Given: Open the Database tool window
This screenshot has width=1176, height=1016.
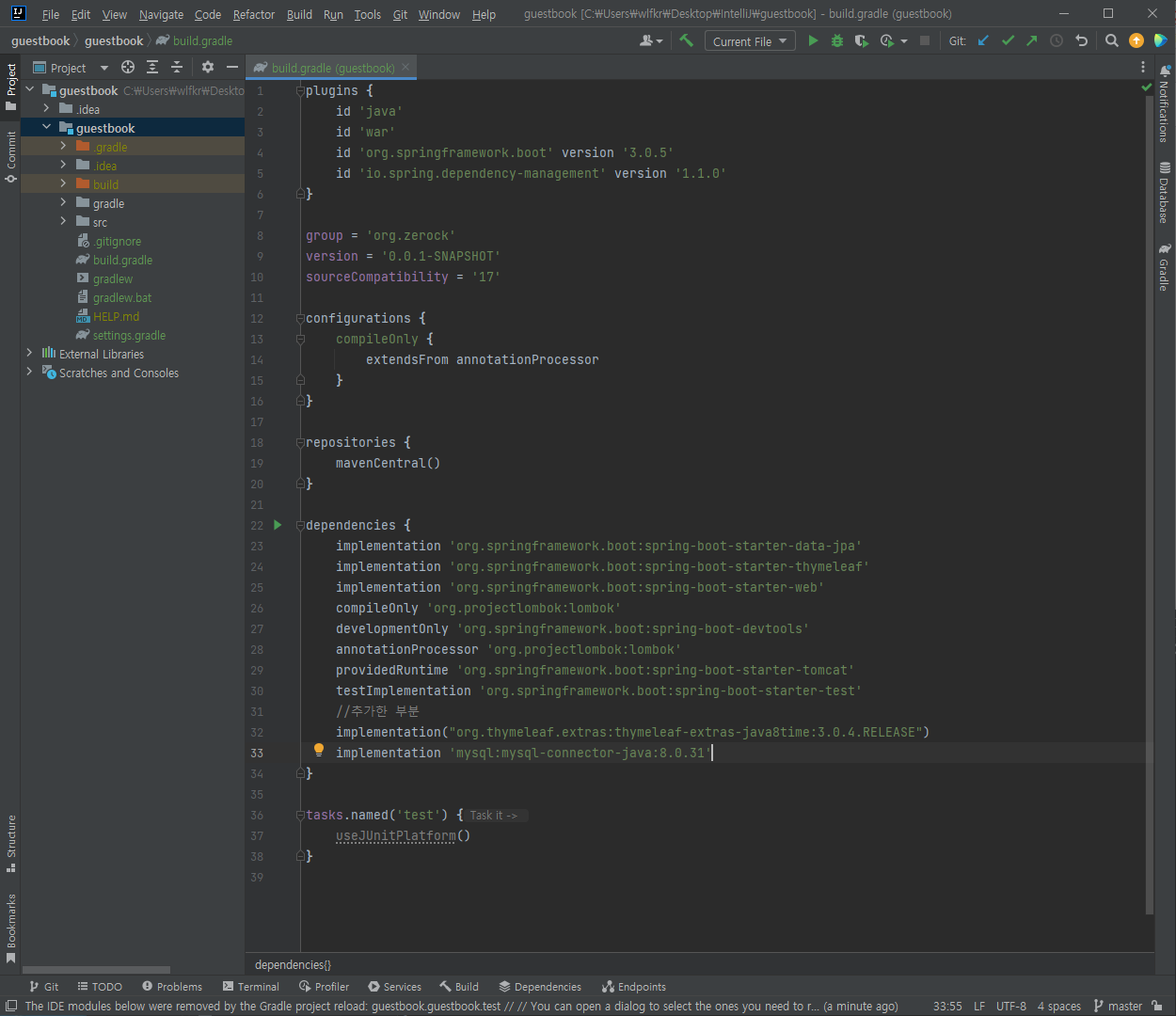Looking at the screenshot, I should click(x=1165, y=193).
